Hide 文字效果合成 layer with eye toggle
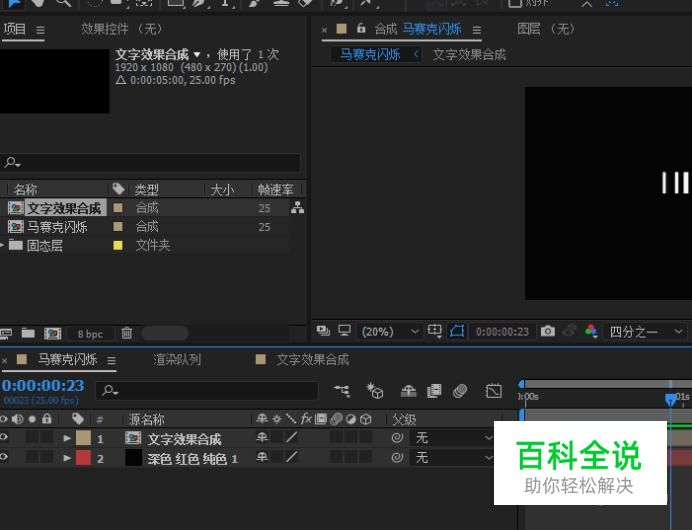The image size is (692, 530). 4,437
